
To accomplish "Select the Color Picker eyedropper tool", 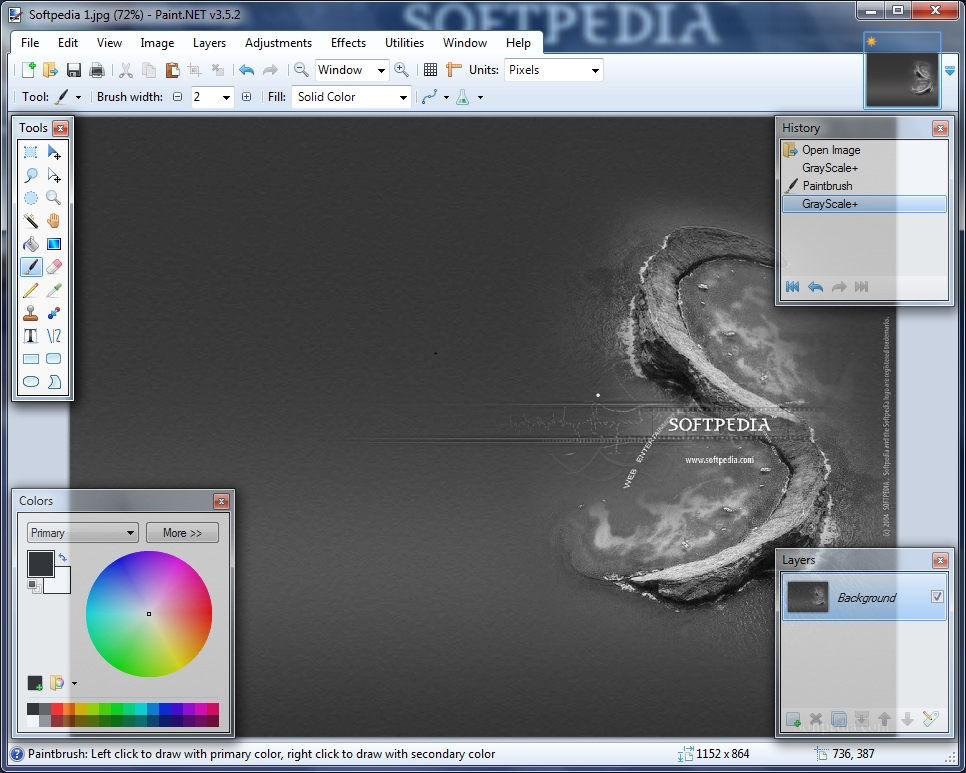I will (x=54, y=290).
